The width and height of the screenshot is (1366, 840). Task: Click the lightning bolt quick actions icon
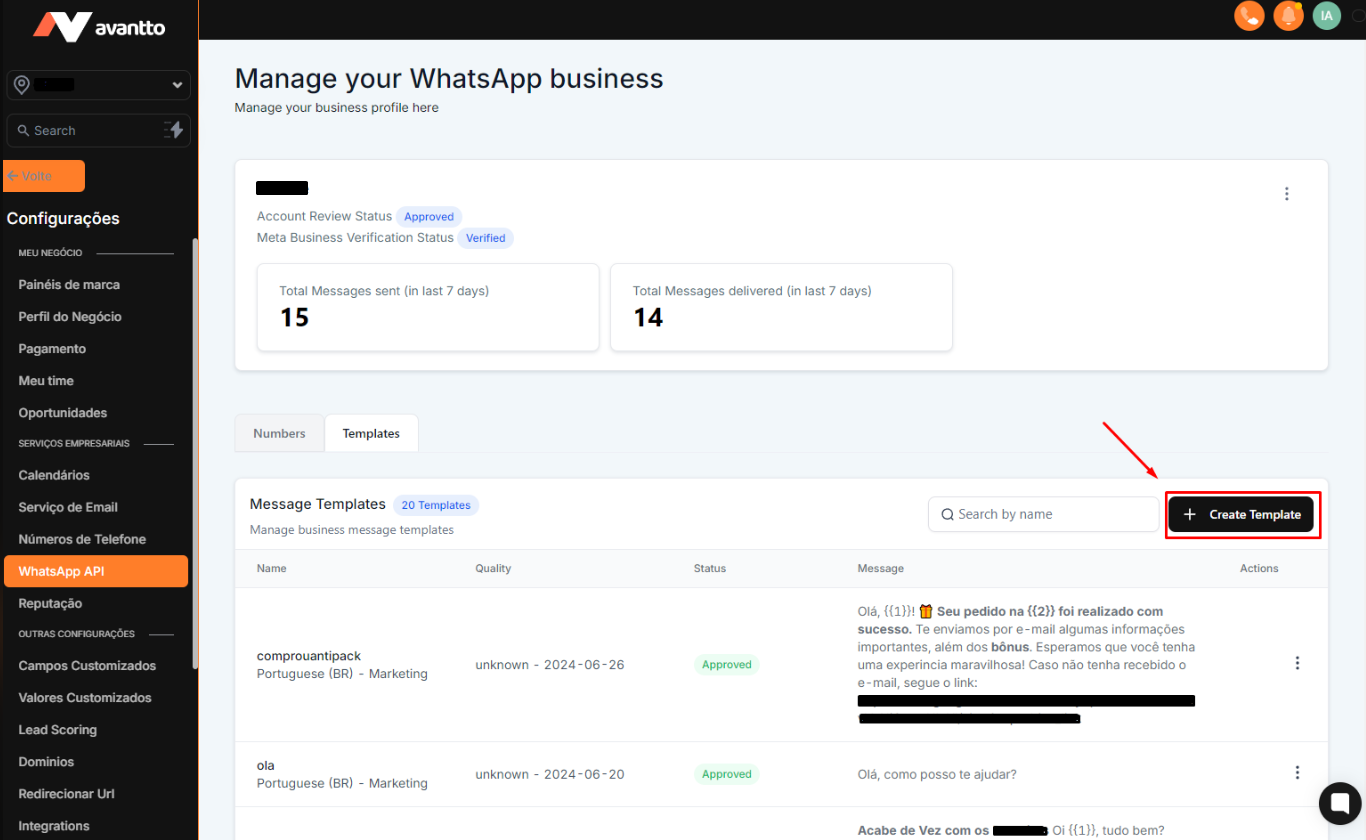pyautogui.click(x=174, y=130)
